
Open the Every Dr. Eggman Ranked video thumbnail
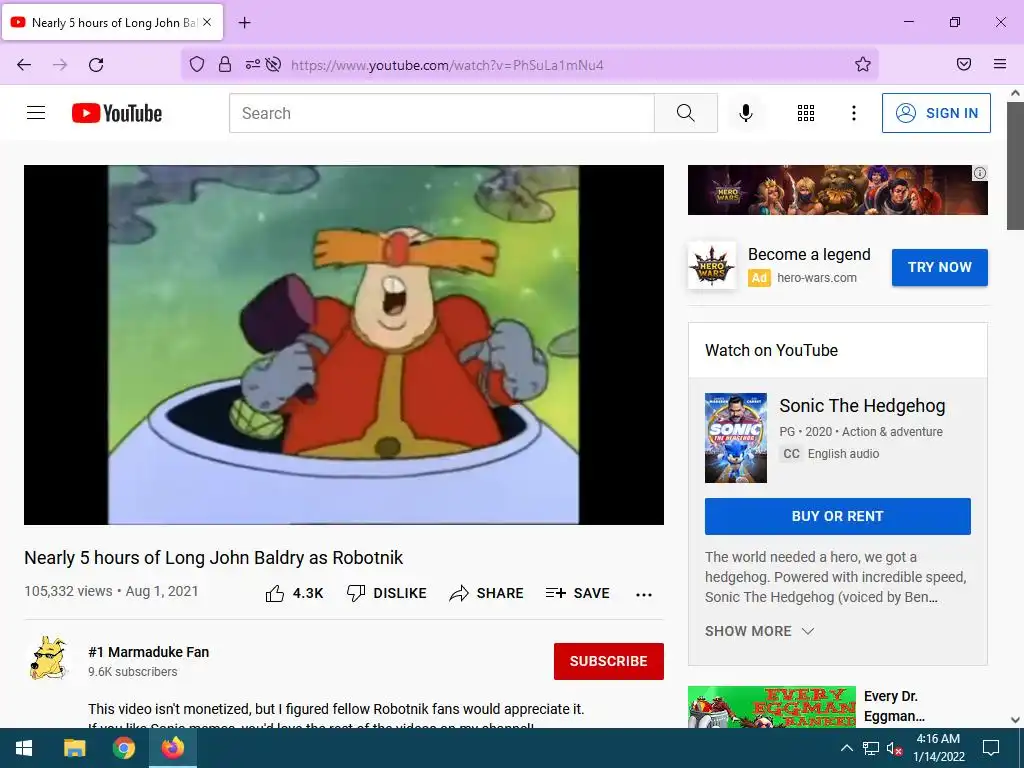772,707
